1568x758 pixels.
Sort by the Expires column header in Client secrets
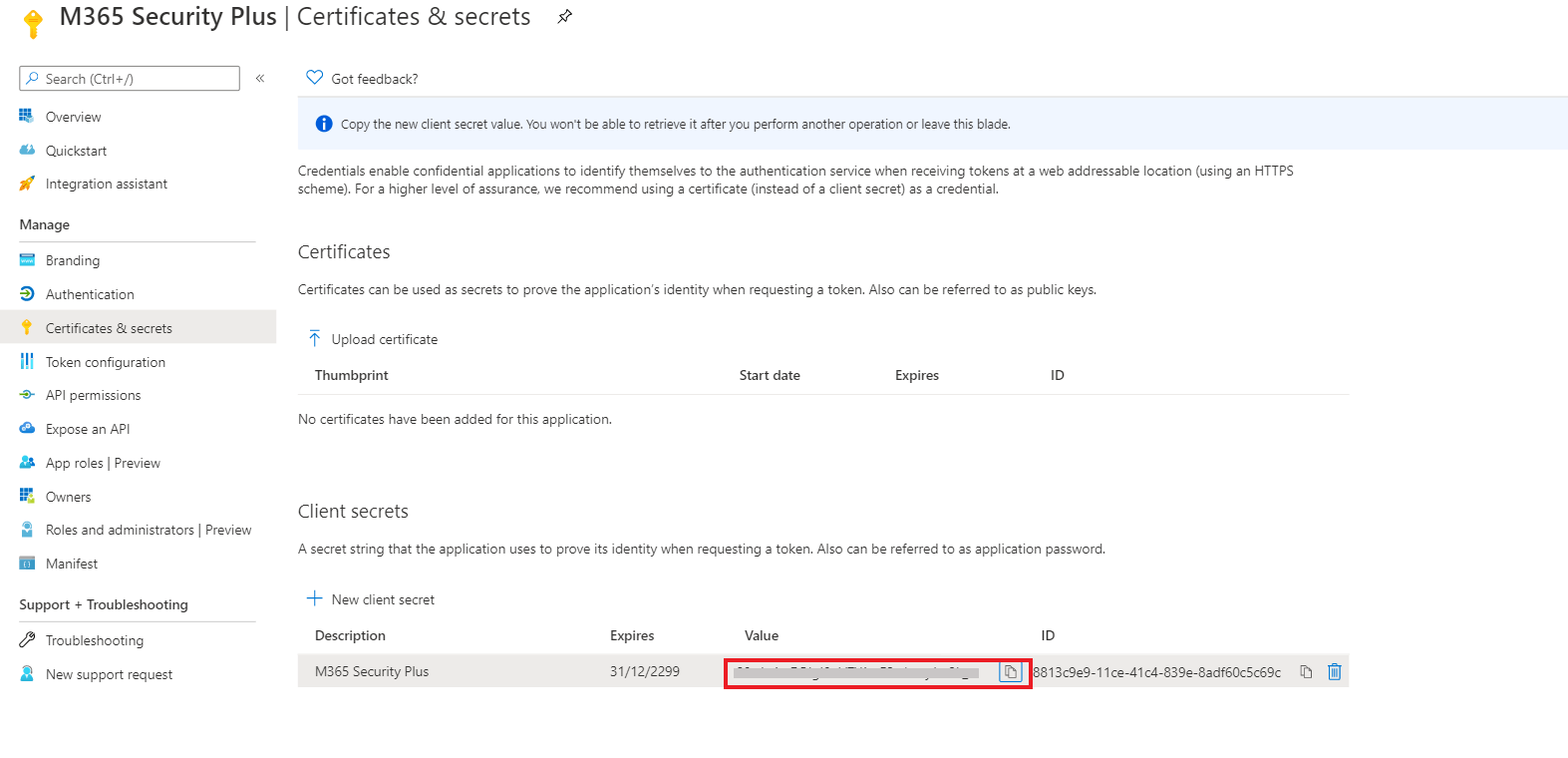pyautogui.click(x=632, y=635)
